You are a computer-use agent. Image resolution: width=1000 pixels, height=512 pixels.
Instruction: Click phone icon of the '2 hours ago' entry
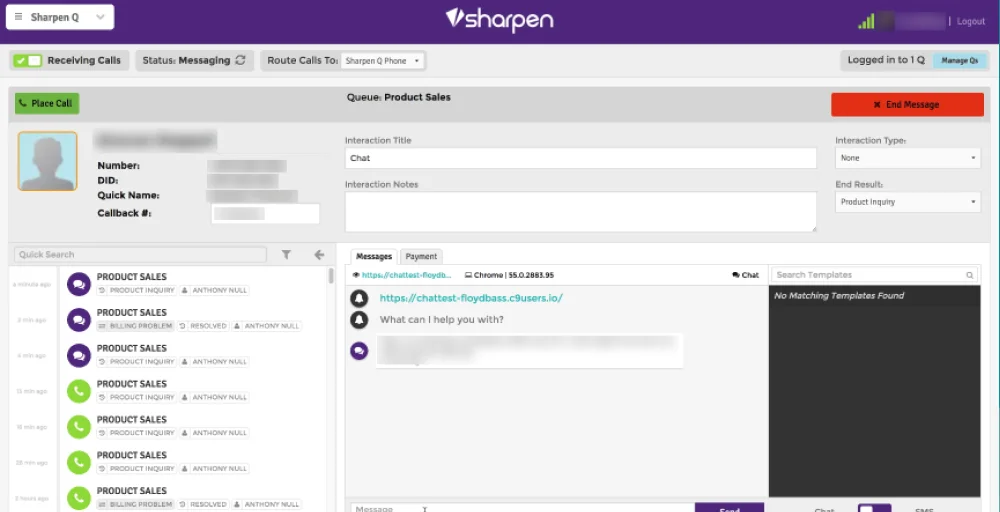click(x=78, y=499)
